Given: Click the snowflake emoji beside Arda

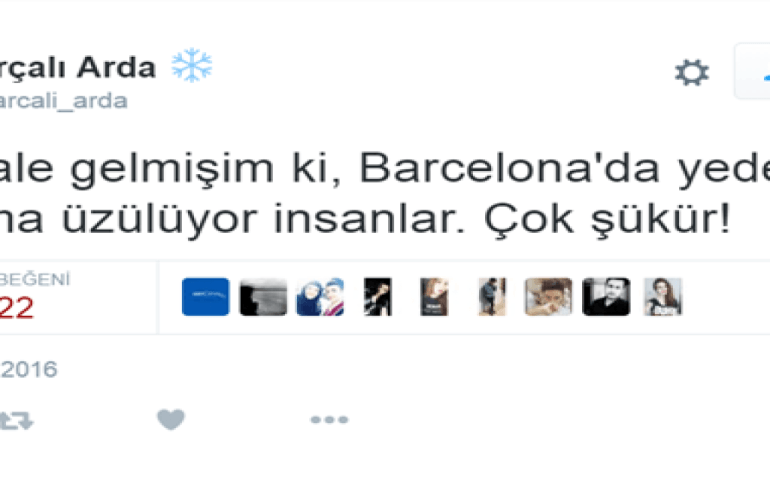Looking at the screenshot, I should (192, 65).
